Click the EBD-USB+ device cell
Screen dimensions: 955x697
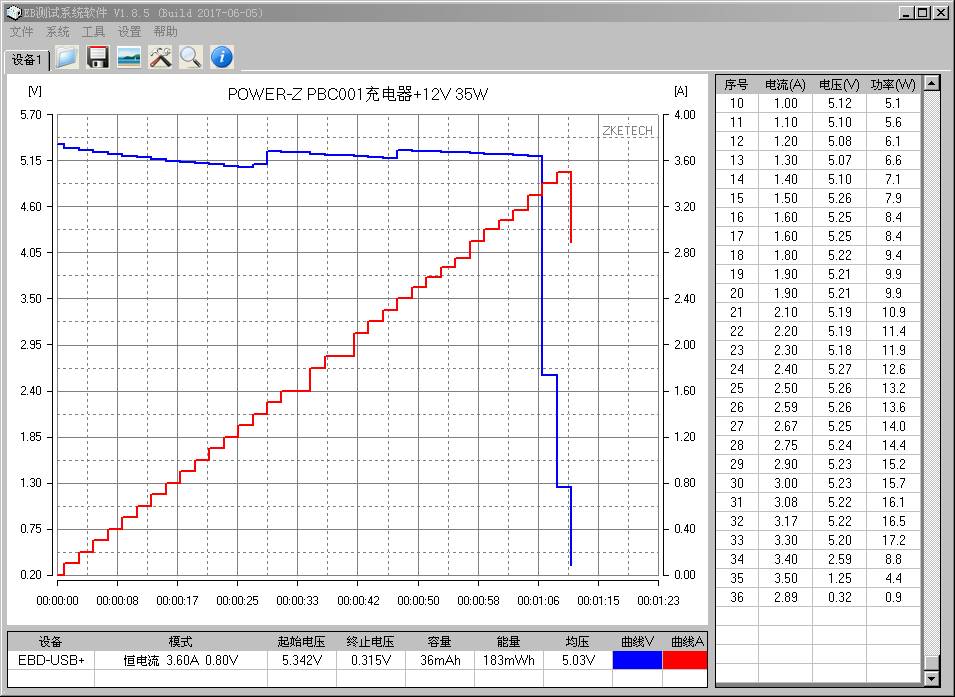[51, 660]
